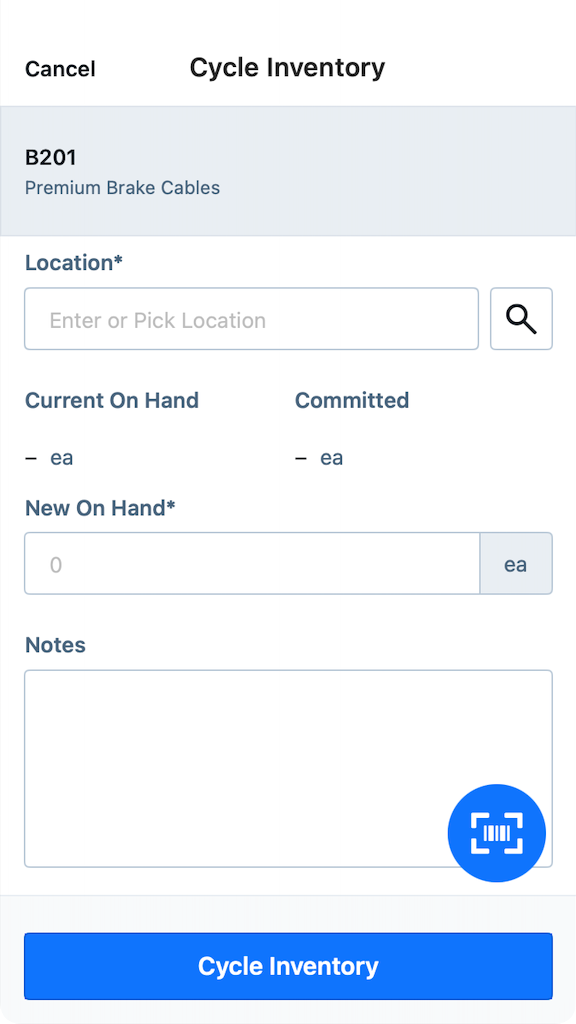The image size is (576, 1024).
Task: Click the Cycle Inventory screen title
Action: [287, 68]
